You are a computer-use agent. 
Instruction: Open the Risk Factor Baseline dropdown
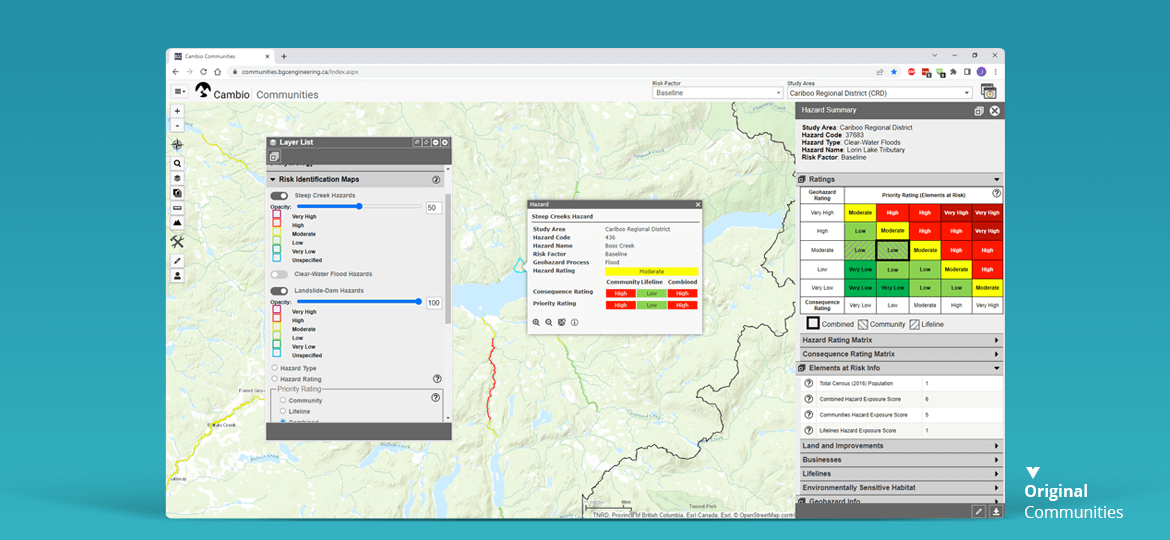[x=717, y=93]
